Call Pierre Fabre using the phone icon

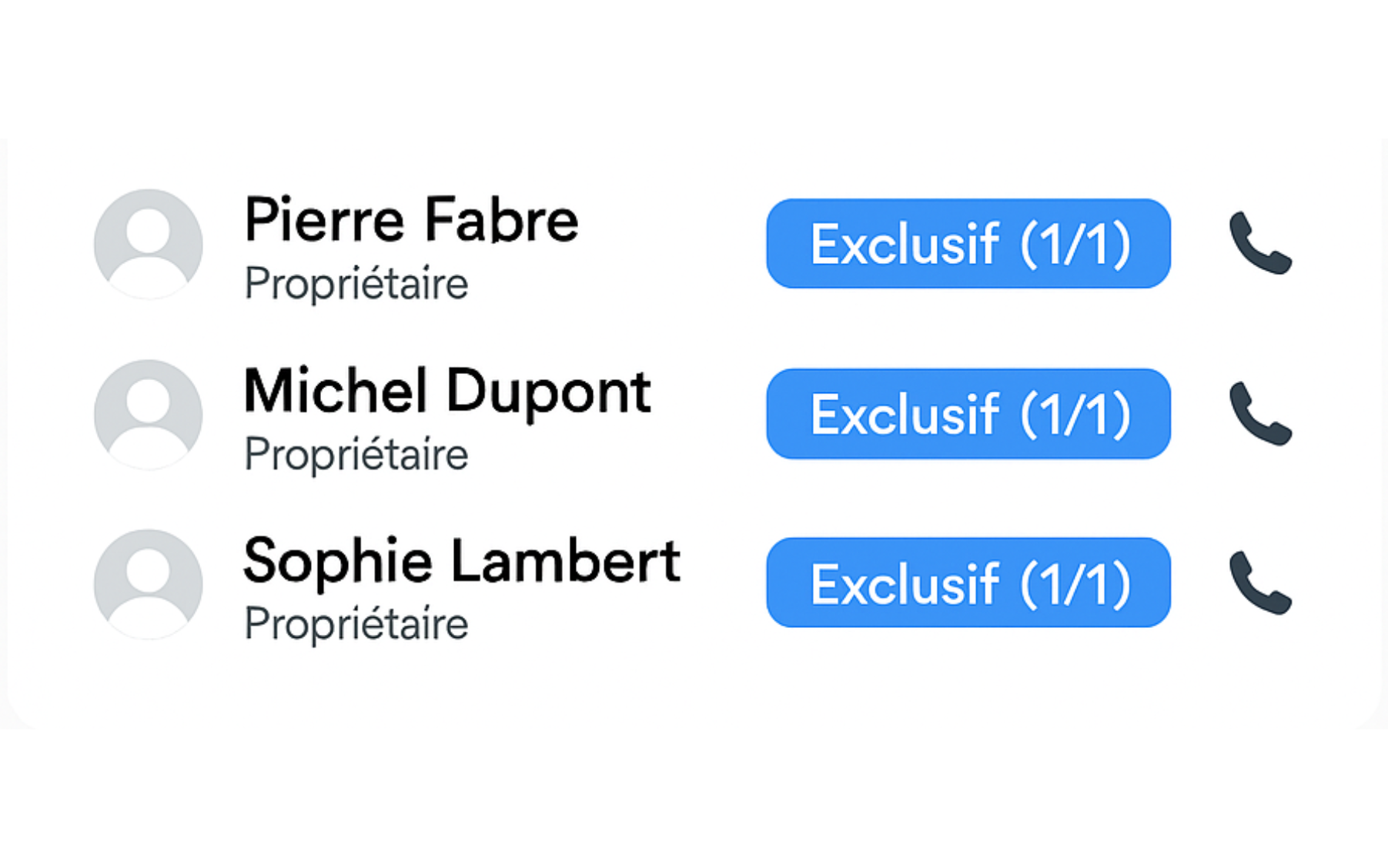click(1260, 243)
